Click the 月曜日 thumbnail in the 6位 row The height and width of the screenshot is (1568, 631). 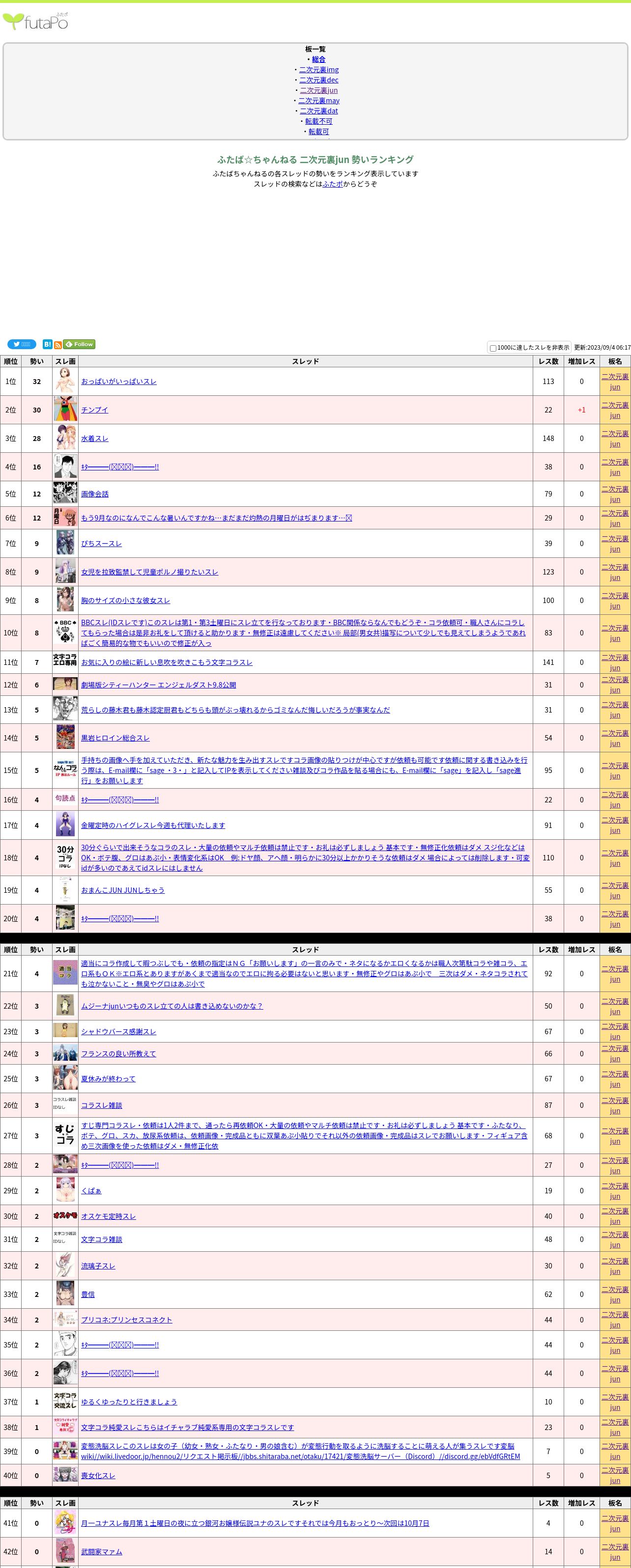click(65, 518)
